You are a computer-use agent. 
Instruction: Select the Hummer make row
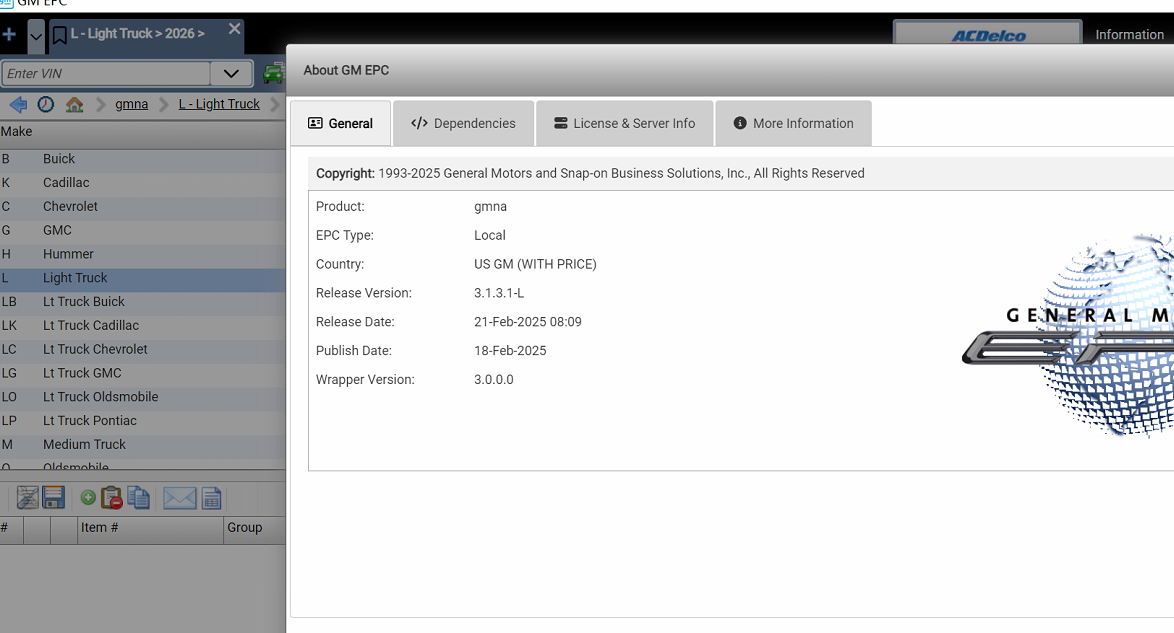(x=142, y=255)
